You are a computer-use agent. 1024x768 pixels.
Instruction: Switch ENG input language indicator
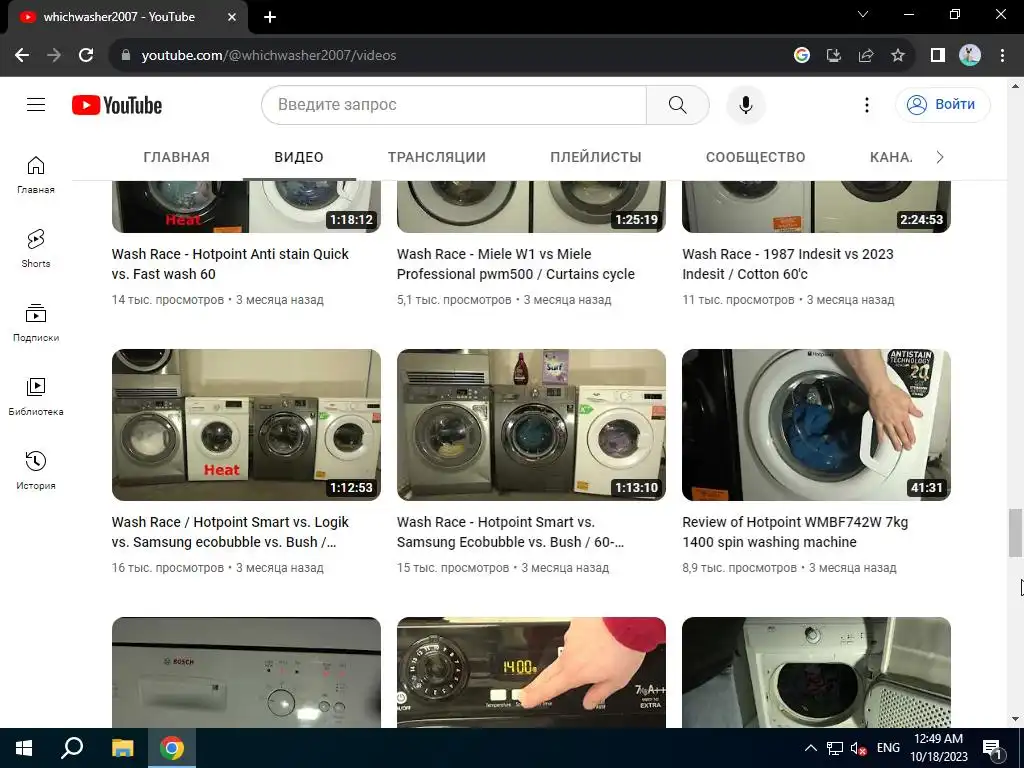[888, 748]
